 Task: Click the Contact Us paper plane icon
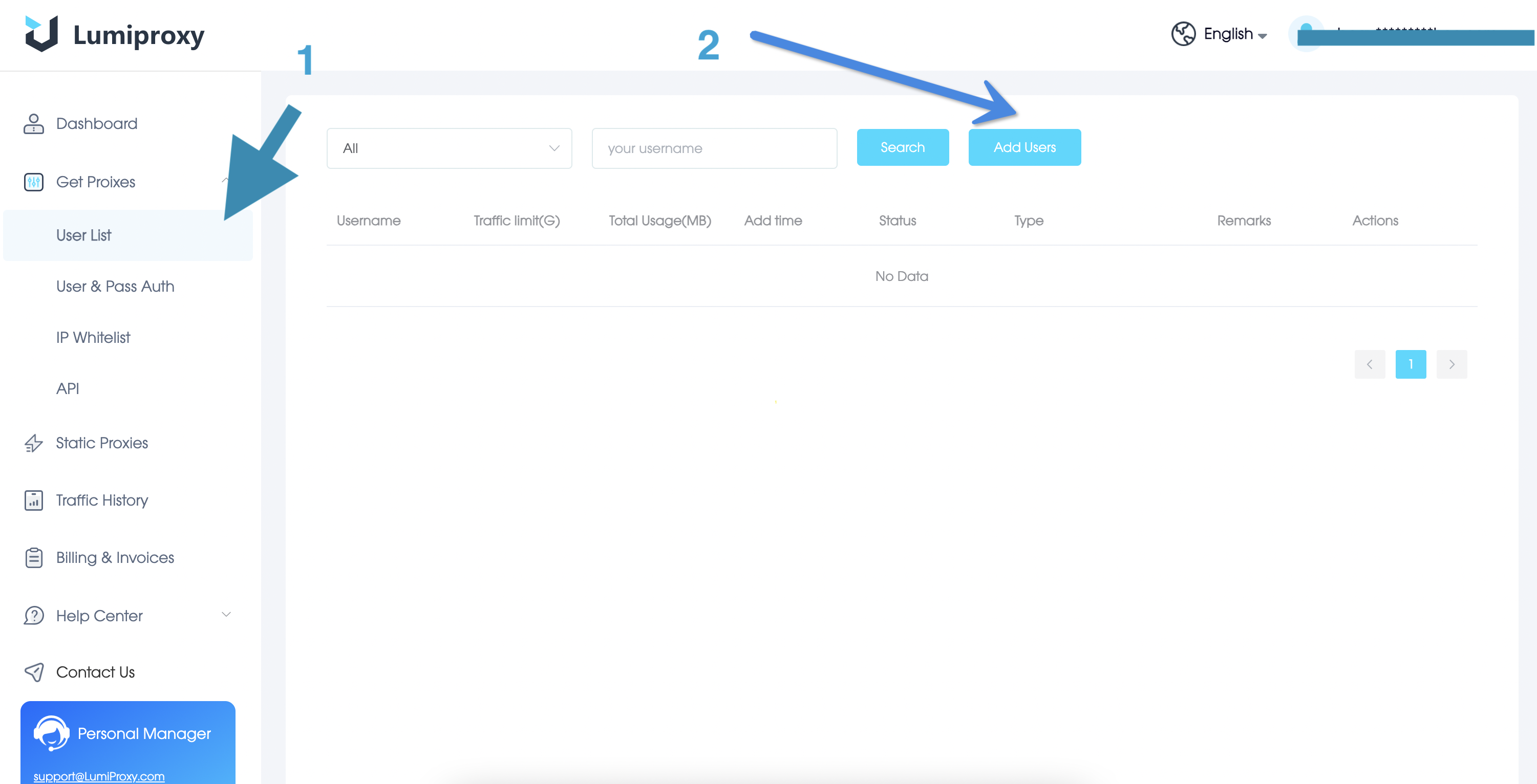[33, 672]
